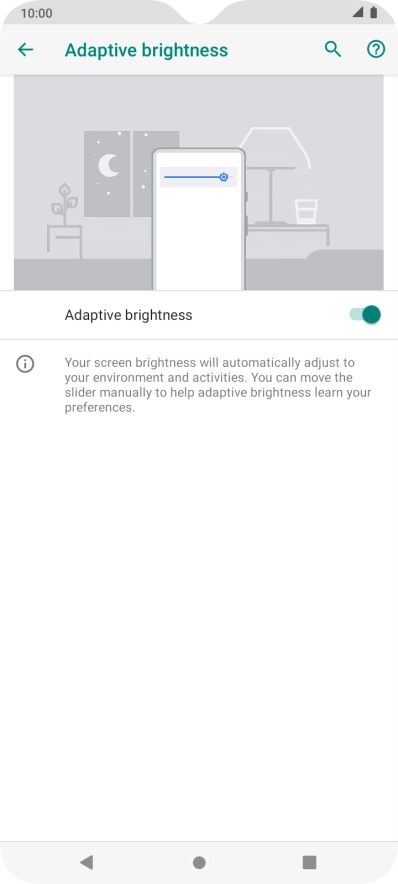Image resolution: width=398 pixels, height=884 pixels.
Task: Tap the brightness description paragraph
Action: click(218, 384)
